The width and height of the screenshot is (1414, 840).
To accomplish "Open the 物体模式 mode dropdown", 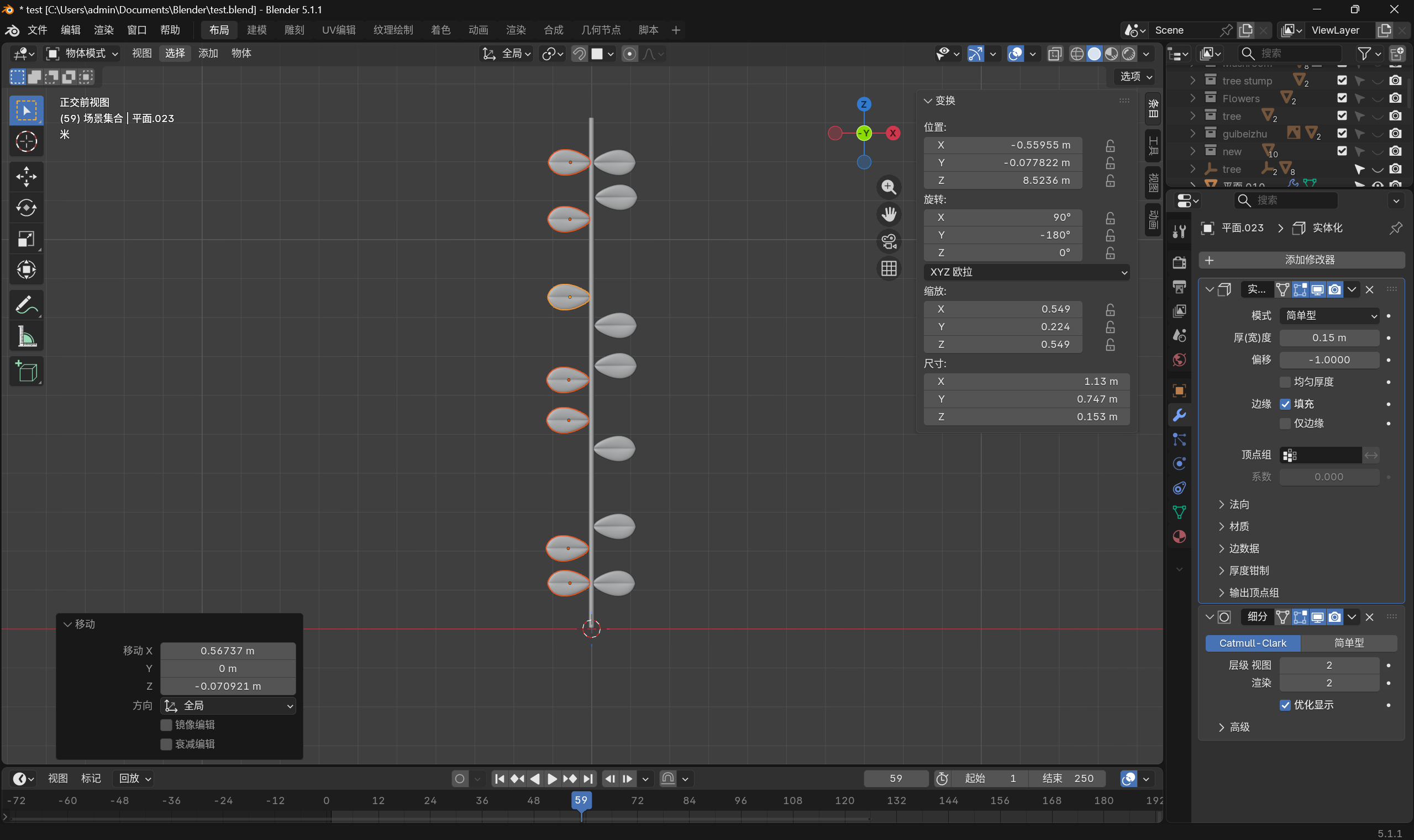I will (x=82, y=53).
